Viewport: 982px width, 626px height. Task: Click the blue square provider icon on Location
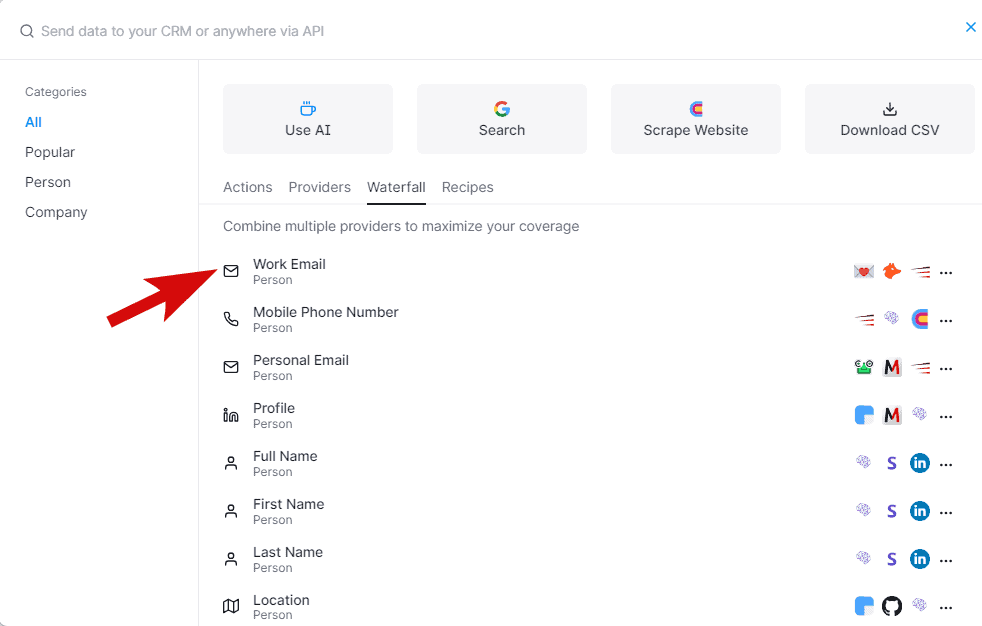(864, 606)
